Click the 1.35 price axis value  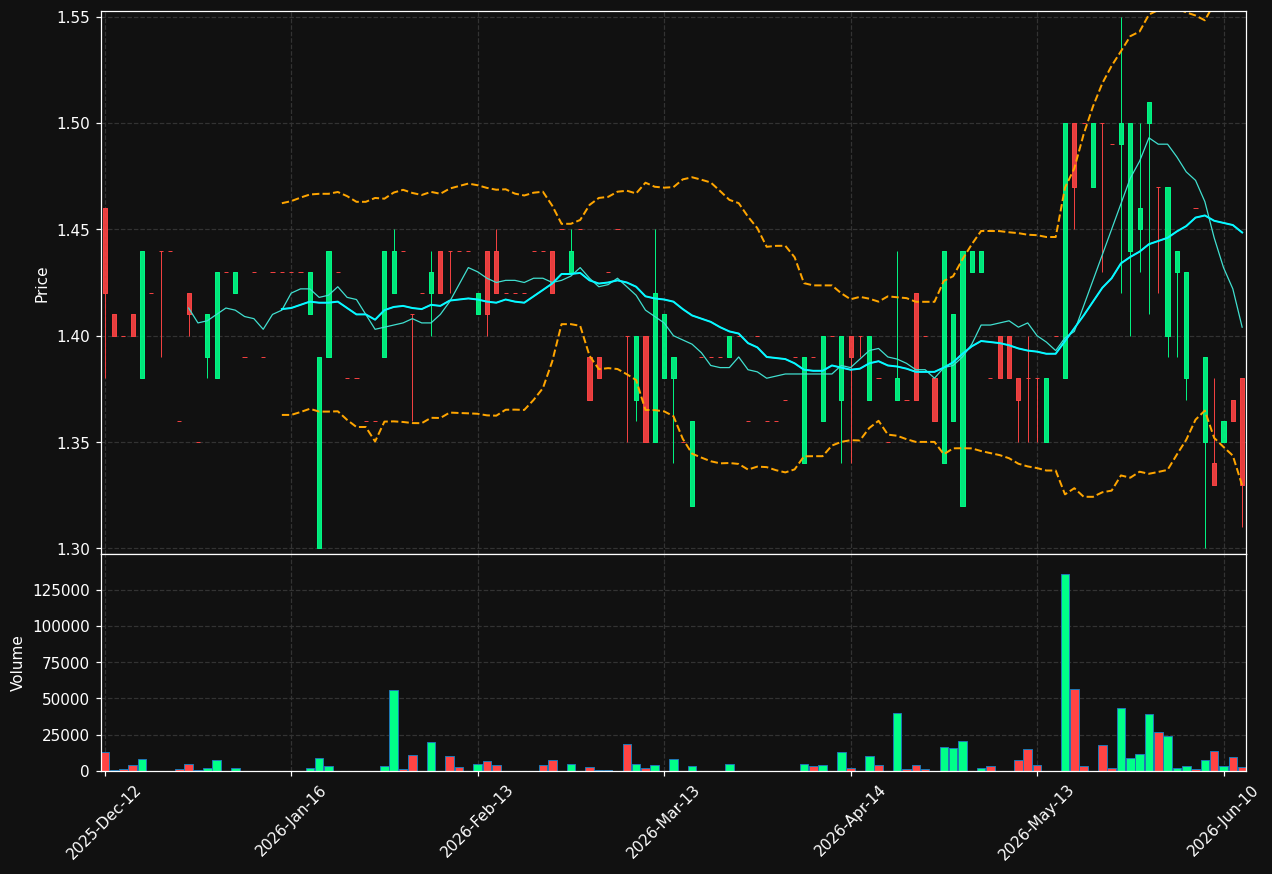74,443
